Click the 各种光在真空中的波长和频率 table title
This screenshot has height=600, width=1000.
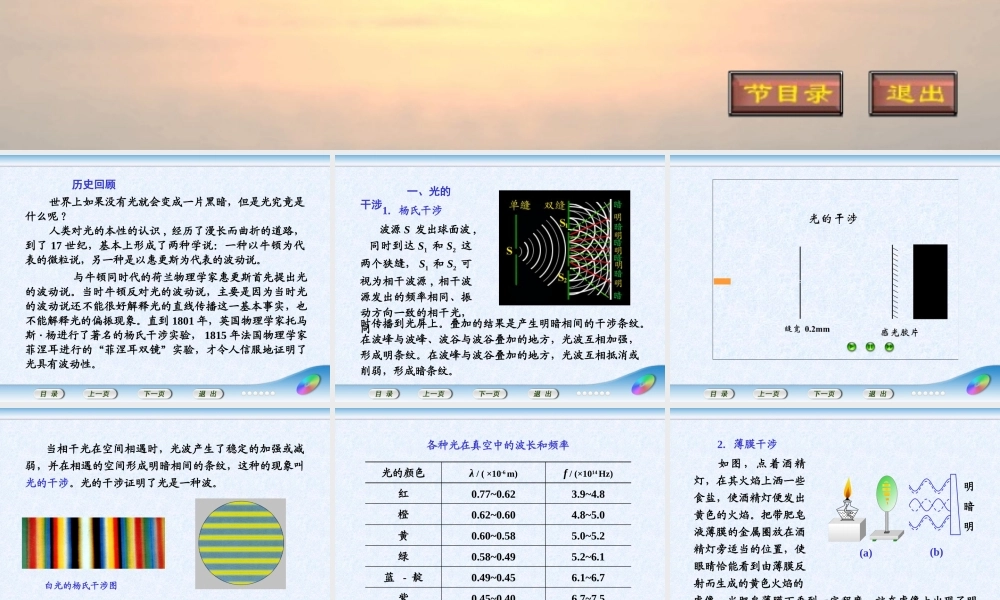tap(497, 445)
